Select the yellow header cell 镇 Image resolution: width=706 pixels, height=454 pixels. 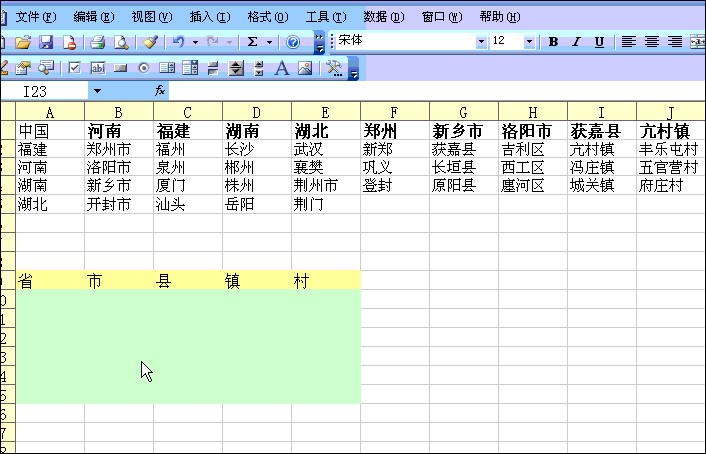pos(257,280)
